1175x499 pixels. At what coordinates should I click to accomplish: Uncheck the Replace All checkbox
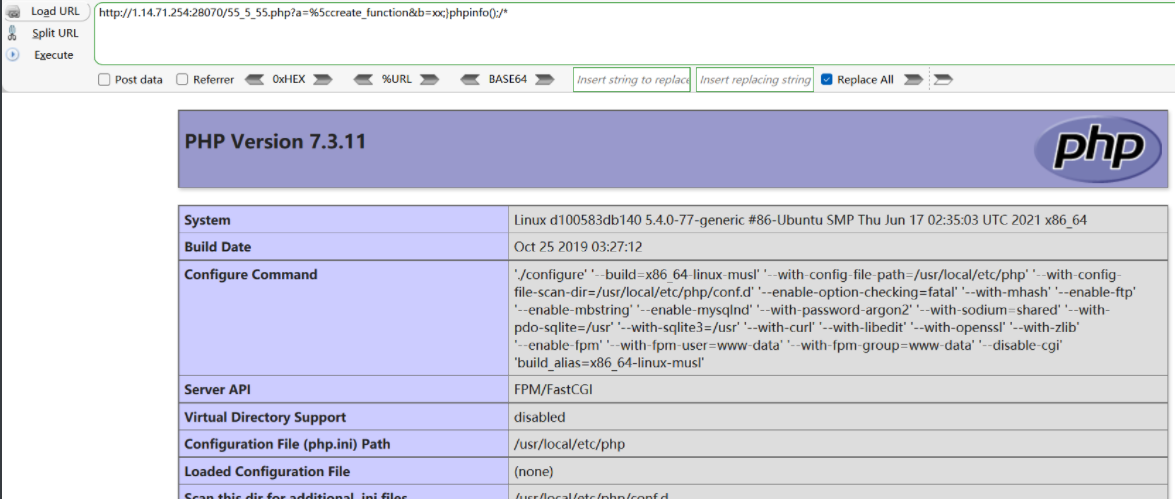827,79
